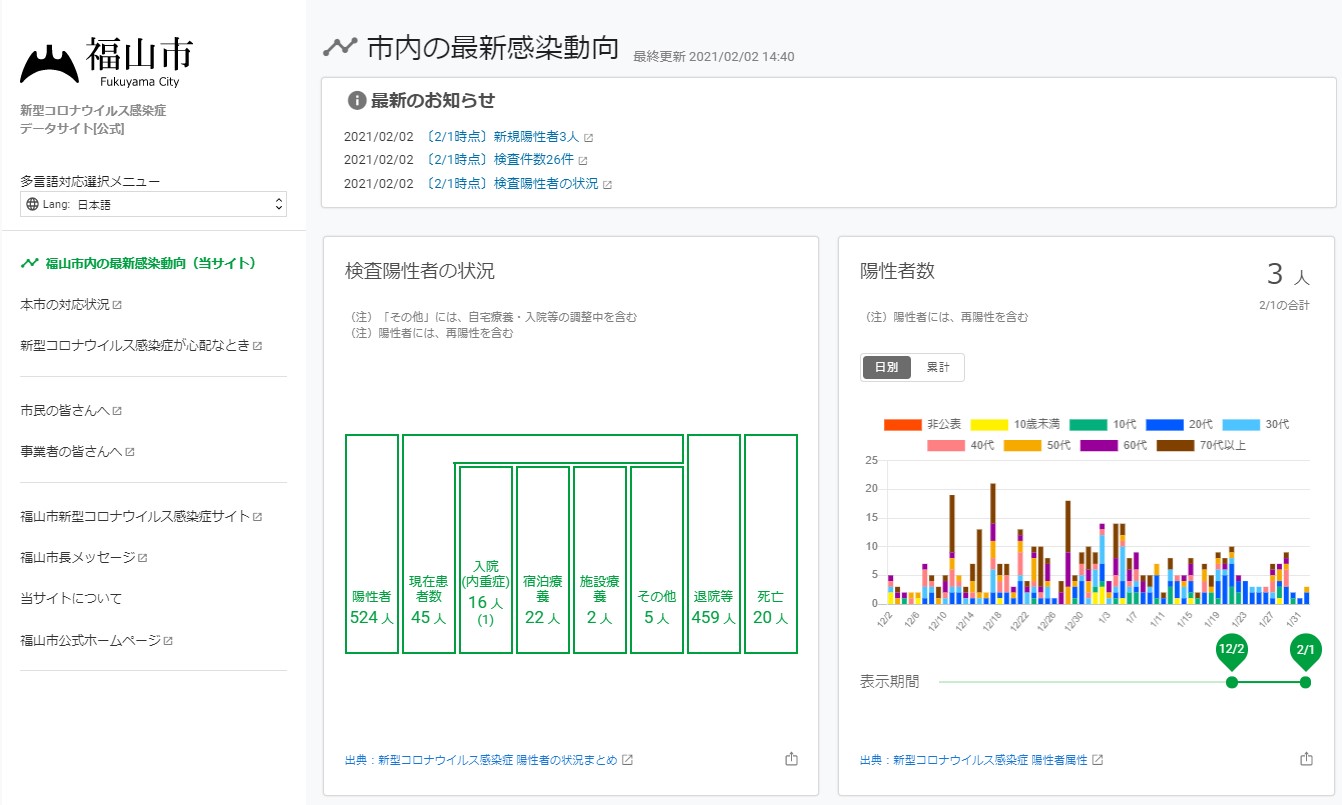This screenshot has width=1342, height=805.
Task: Click the 施設療養 2人 box
Action: tap(600, 560)
